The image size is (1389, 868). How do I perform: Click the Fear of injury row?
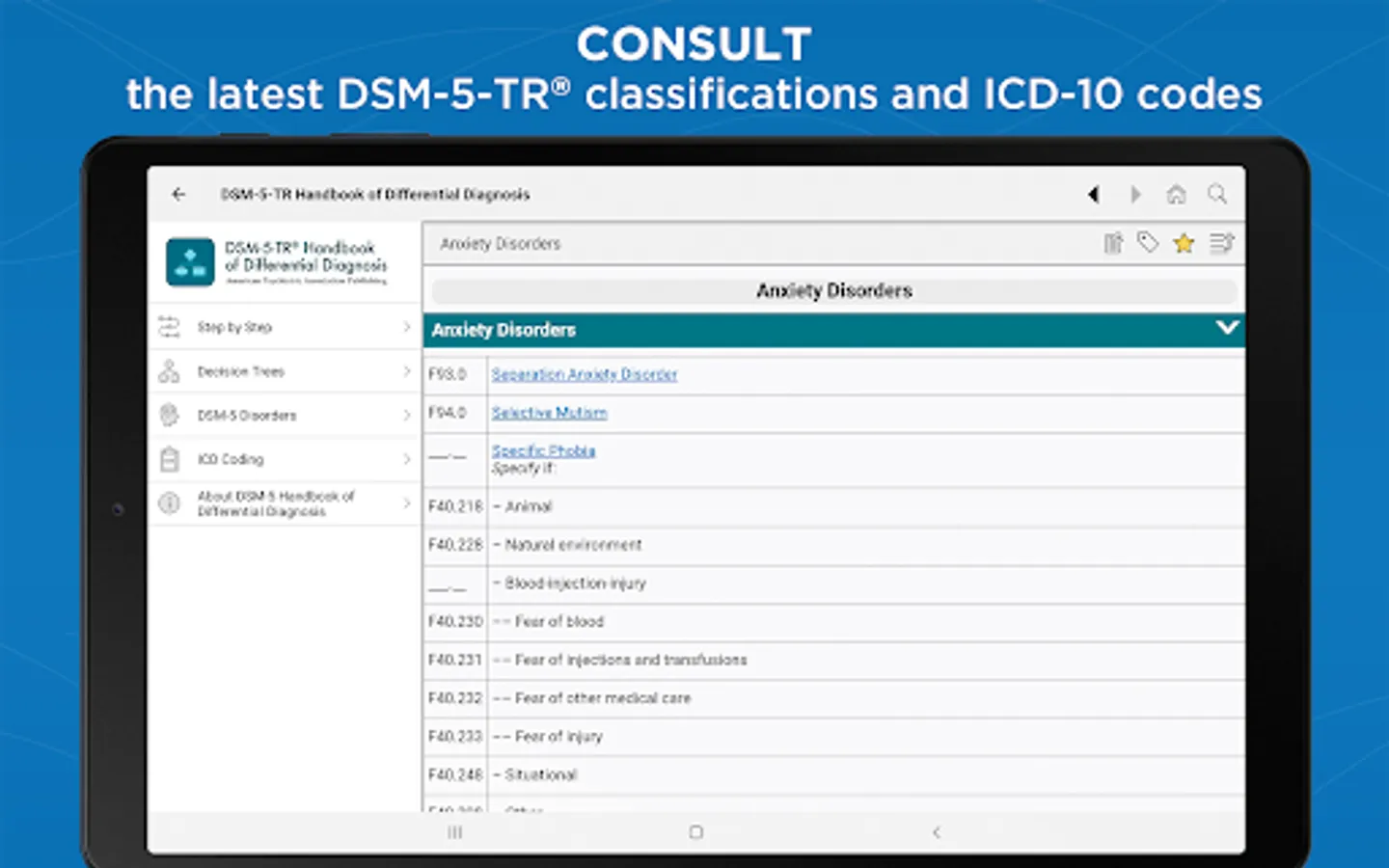tap(865, 737)
